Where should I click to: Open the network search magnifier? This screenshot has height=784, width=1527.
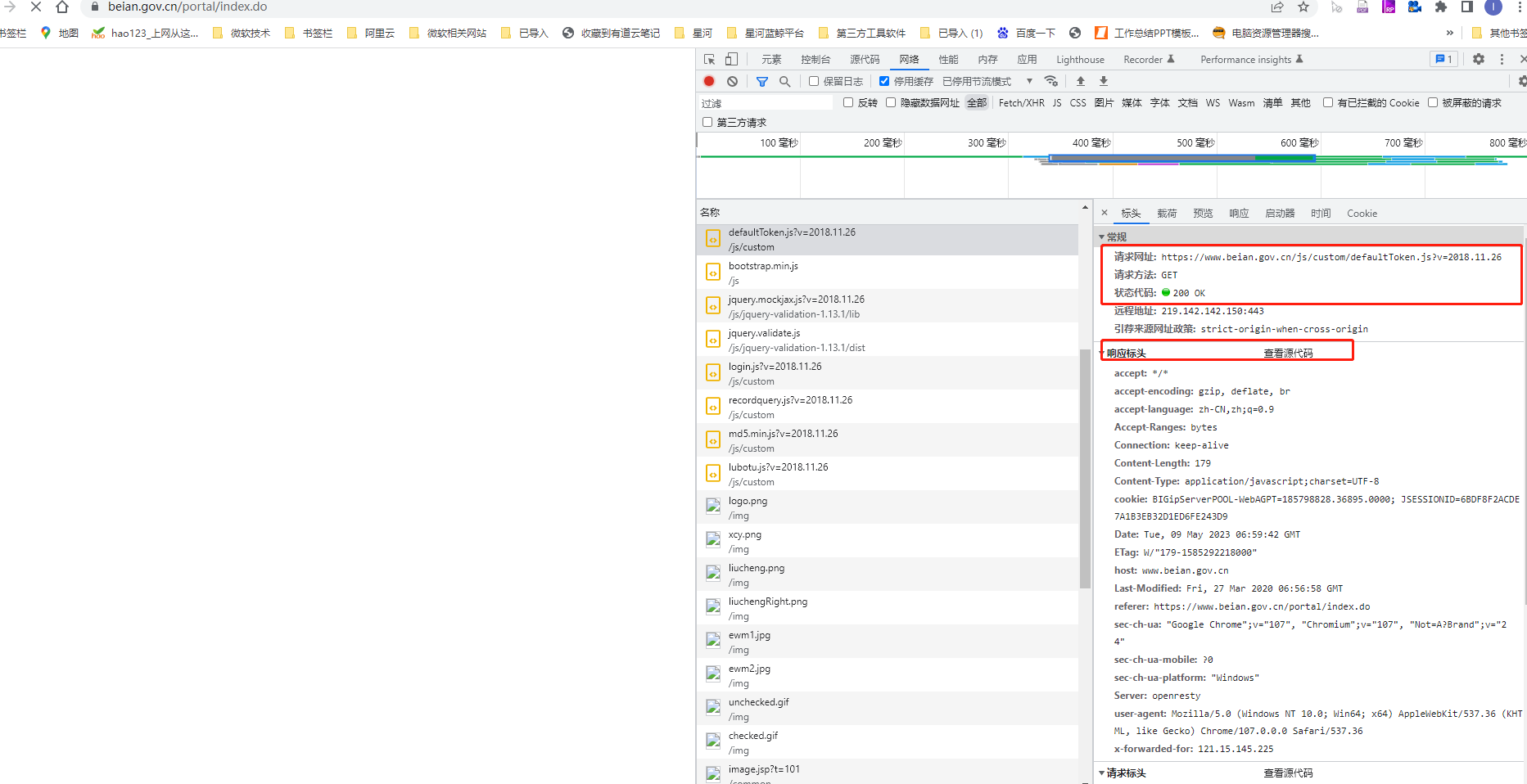pyautogui.click(x=784, y=81)
